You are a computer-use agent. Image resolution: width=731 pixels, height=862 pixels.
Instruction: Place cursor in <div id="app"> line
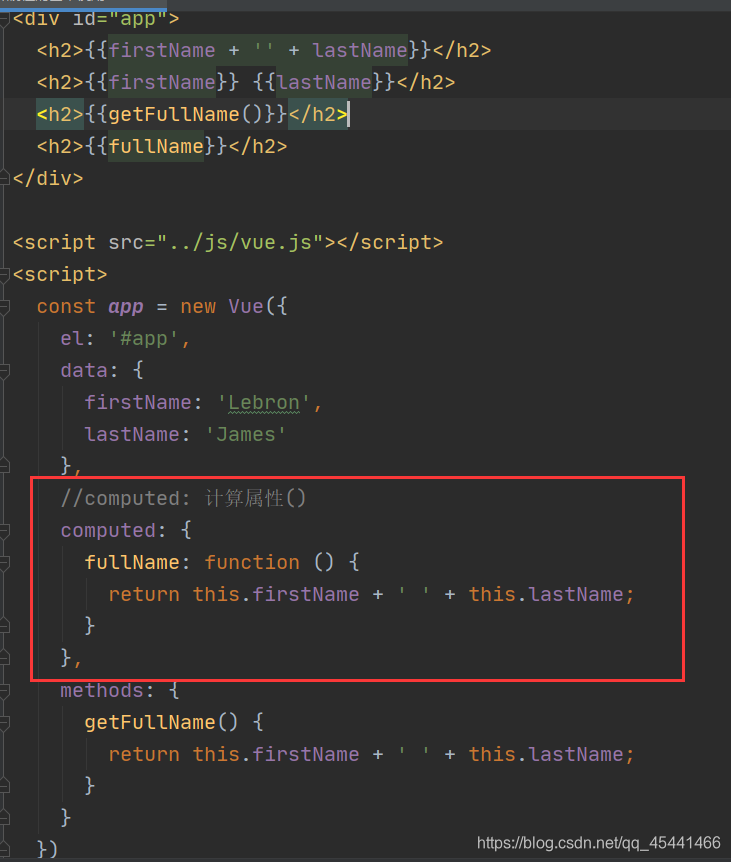(x=96, y=19)
